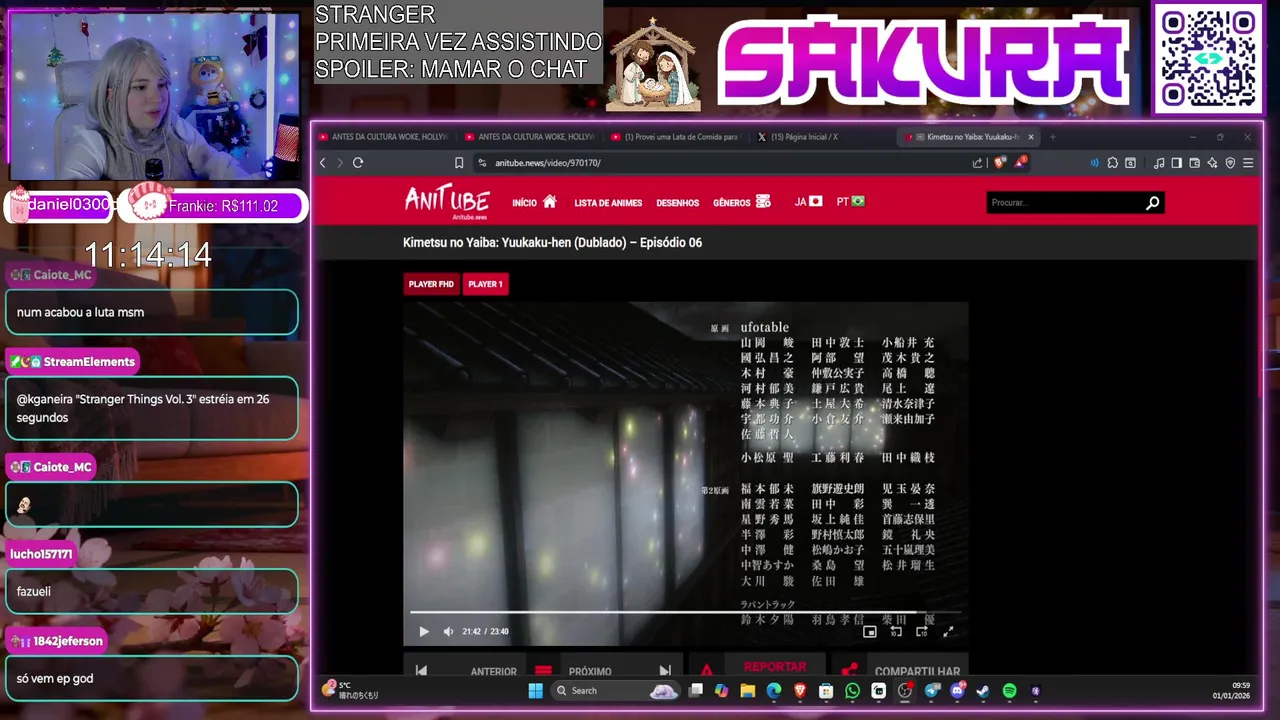1280x720 pixels.
Task: Open the Windows Start menu
Action: point(535,691)
